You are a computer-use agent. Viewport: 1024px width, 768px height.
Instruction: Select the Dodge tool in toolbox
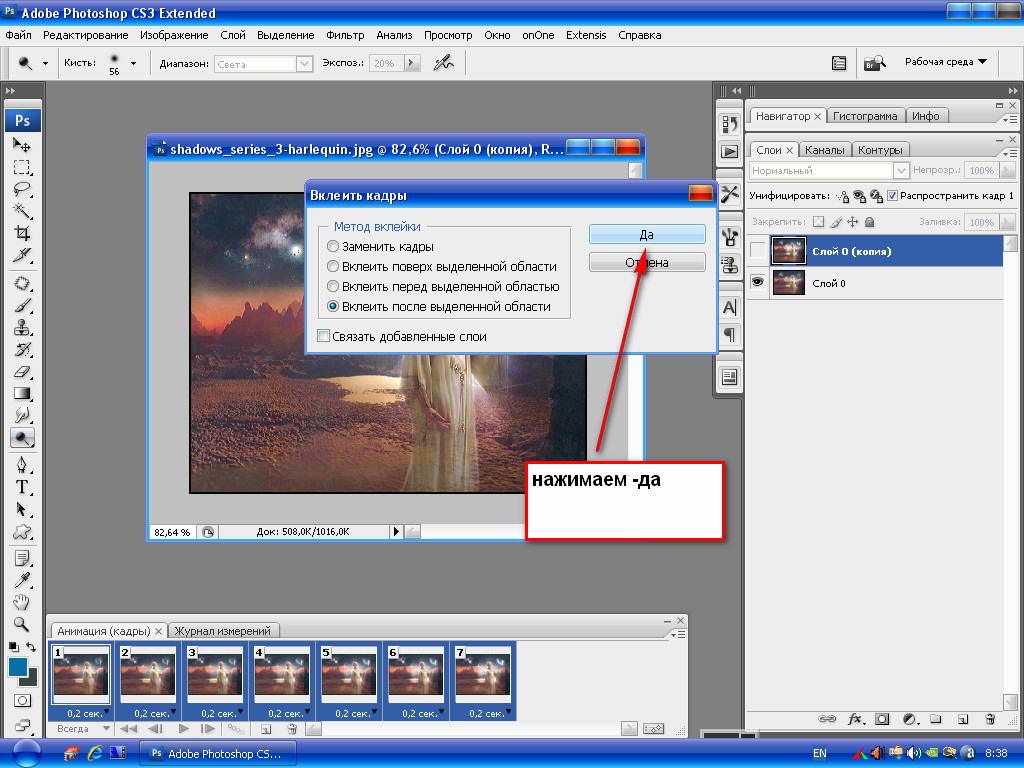coord(22,438)
